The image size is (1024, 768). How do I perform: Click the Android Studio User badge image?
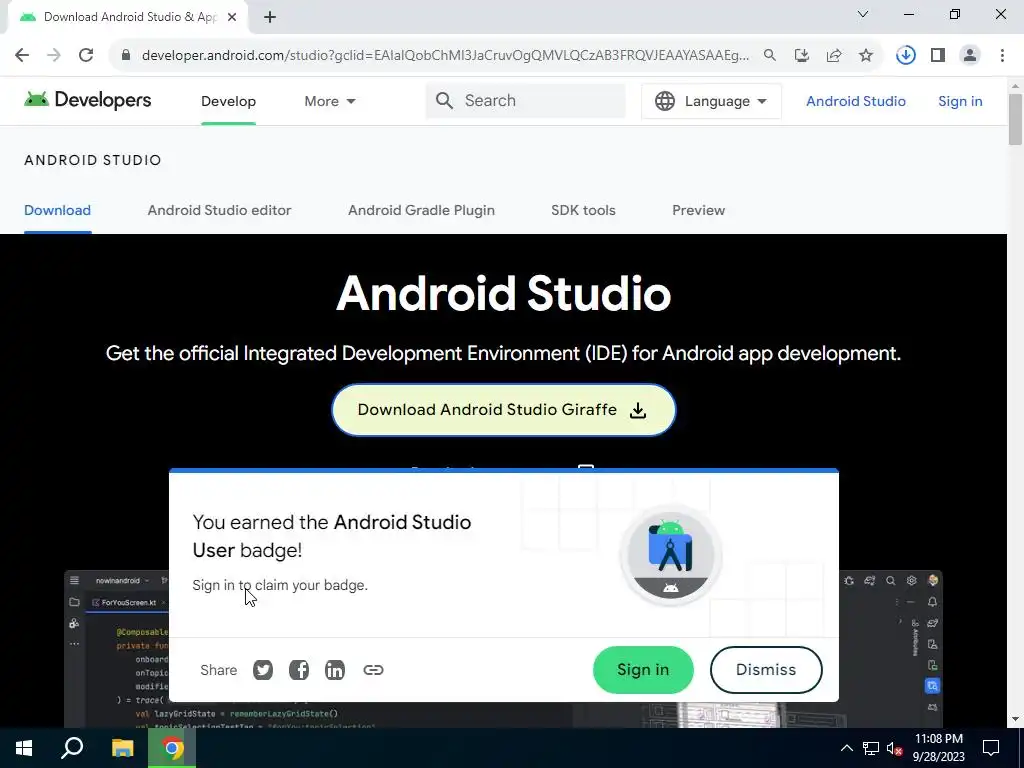point(671,555)
